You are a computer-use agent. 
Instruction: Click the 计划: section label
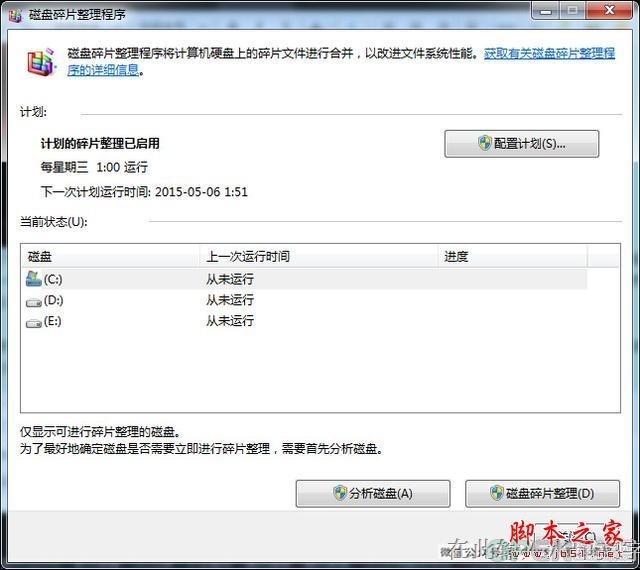pyautogui.click(x=33, y=112)
